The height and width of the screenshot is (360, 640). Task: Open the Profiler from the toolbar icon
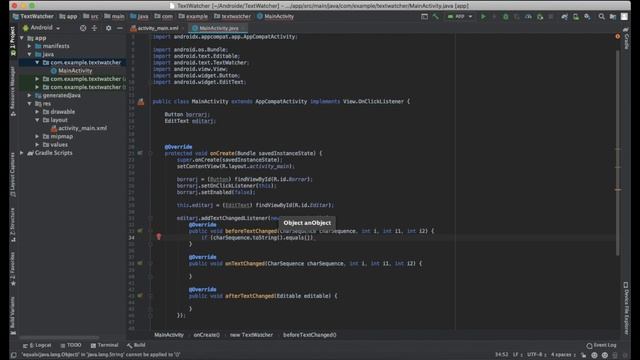[x=529, y=17]
